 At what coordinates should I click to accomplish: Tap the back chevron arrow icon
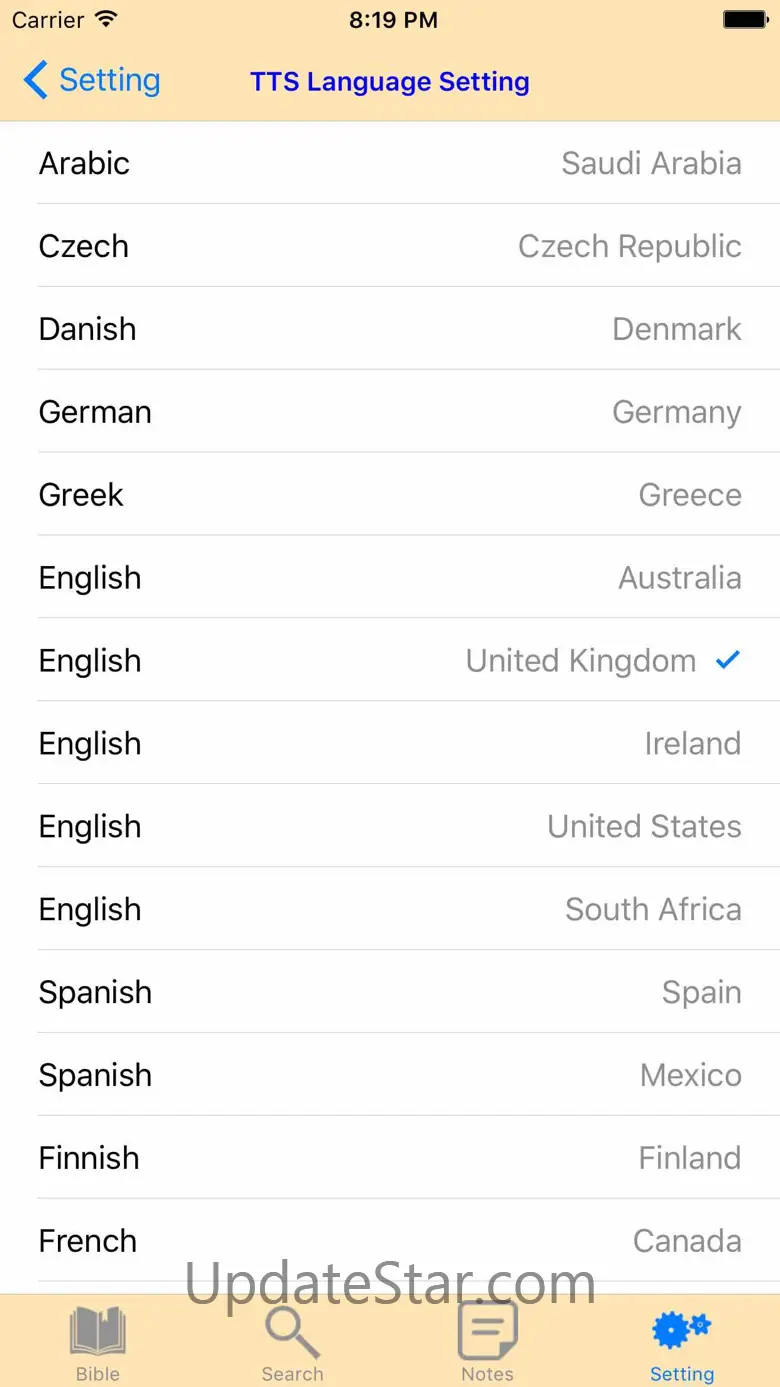click(x=36, y=80)
